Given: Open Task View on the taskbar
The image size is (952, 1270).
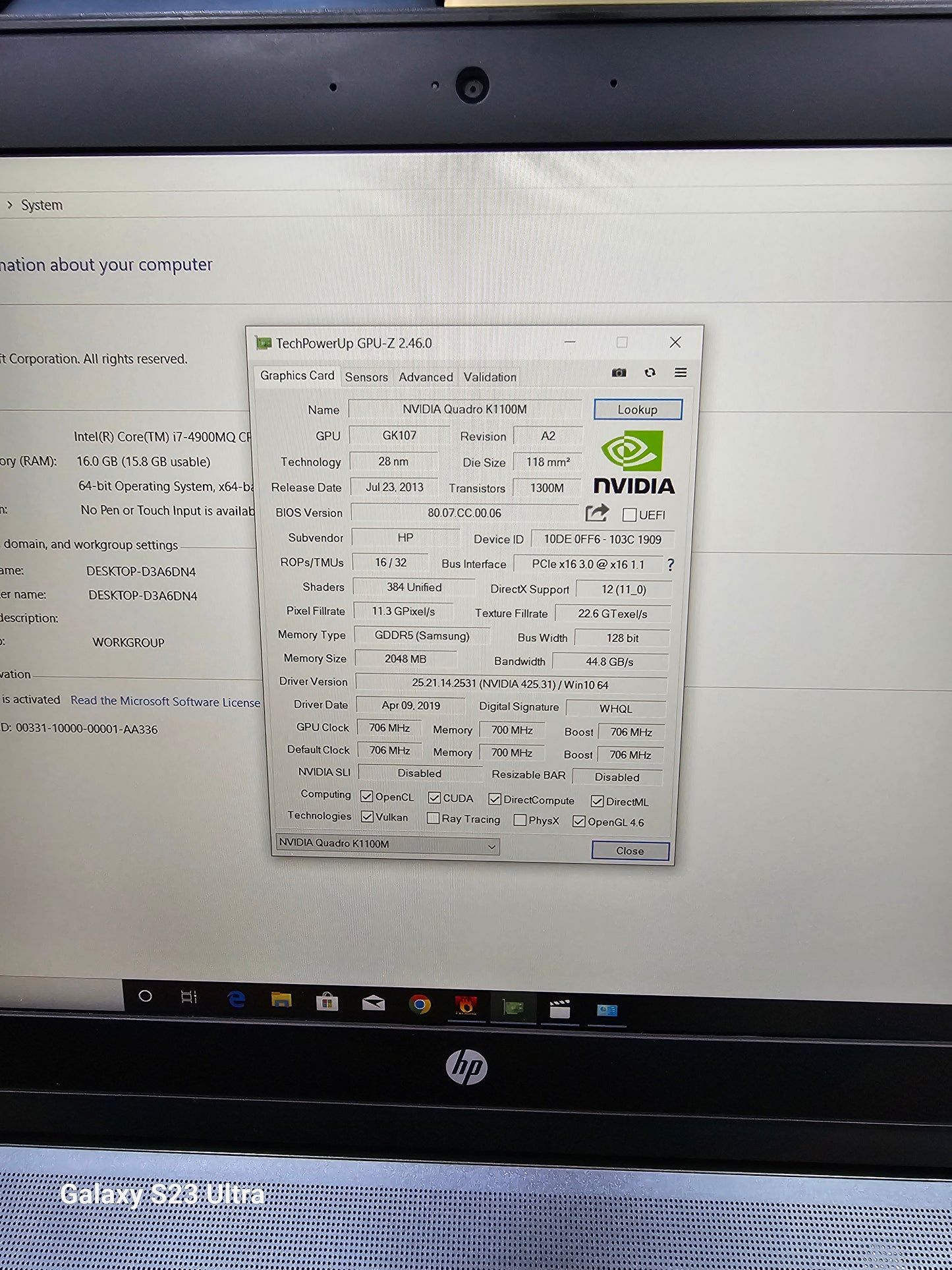Looking at the screenshot, I should tap(189, 997).
